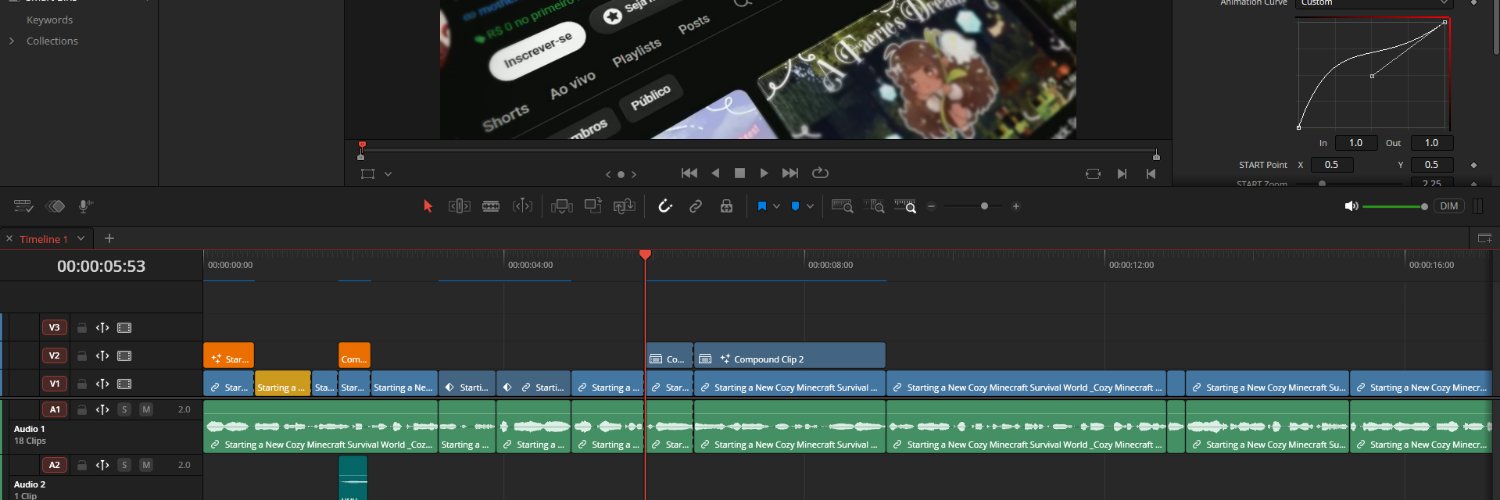1500x500 pixels.
Task: Select Compound Clip 2 on V2
Action: click(790, 356)
